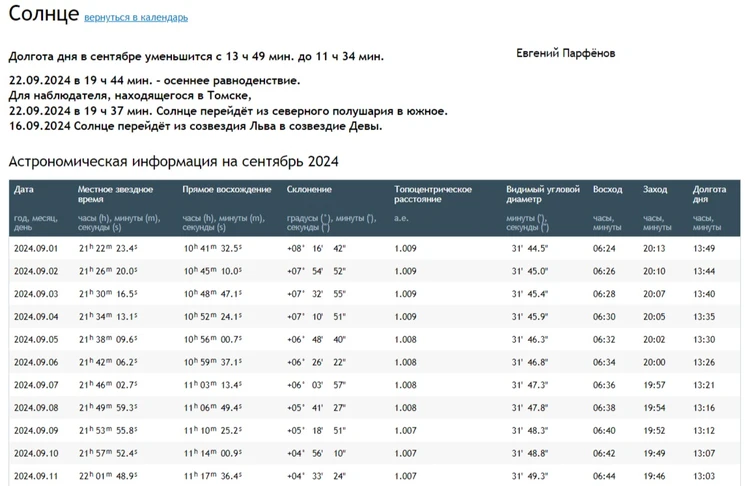Image resolution: width=750 pixels, height=486 pixels.
Task: Click the 'вернуться в календарь' link
Action: click(x=136, y=18)
